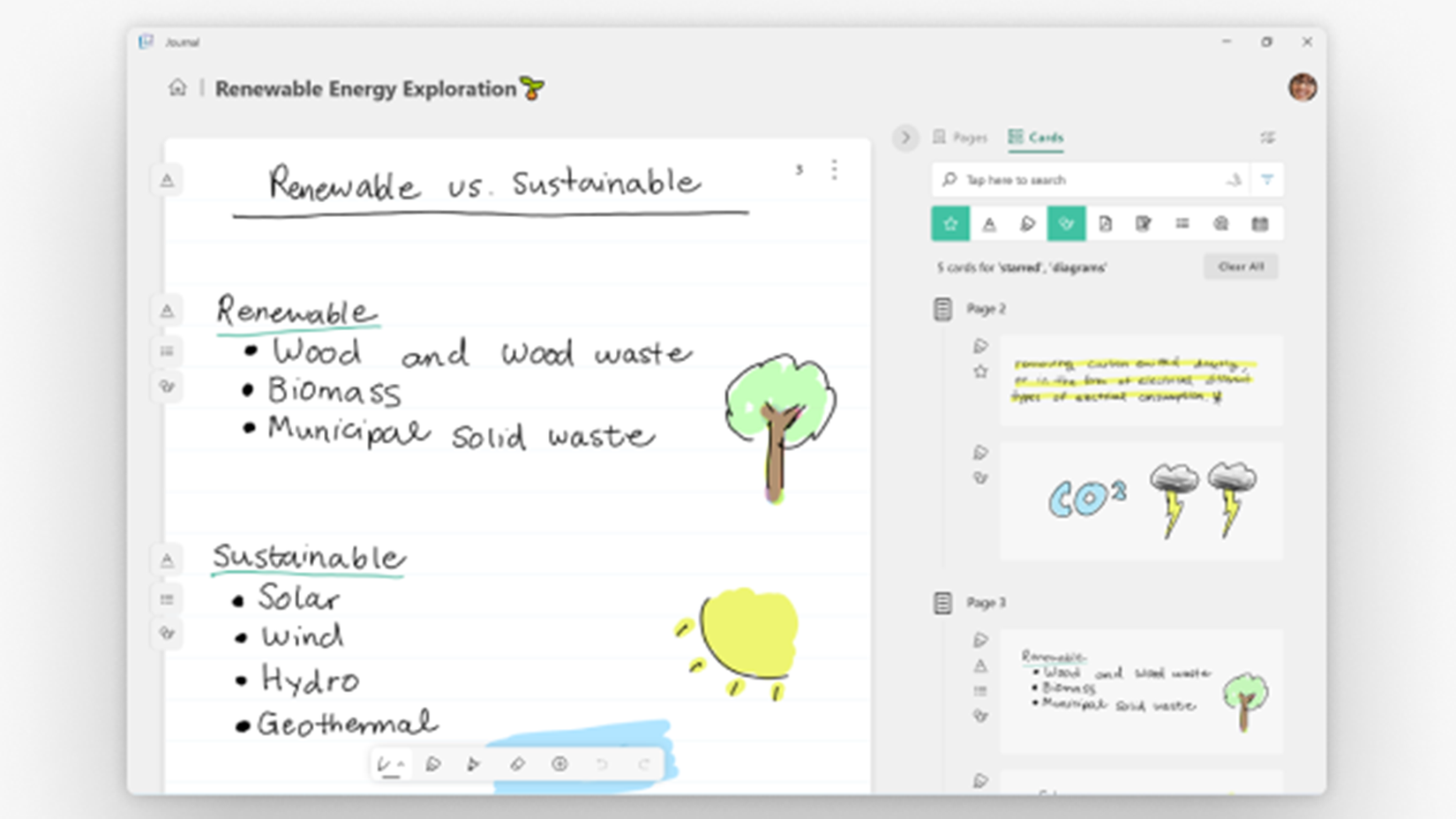1456x819 pixels.
Task: Click the Clear All button
Action: coord(1241,267)
